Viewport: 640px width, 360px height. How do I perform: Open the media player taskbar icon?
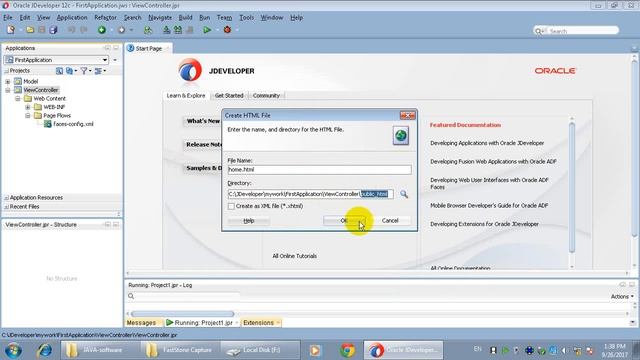[x=315, y=350]
